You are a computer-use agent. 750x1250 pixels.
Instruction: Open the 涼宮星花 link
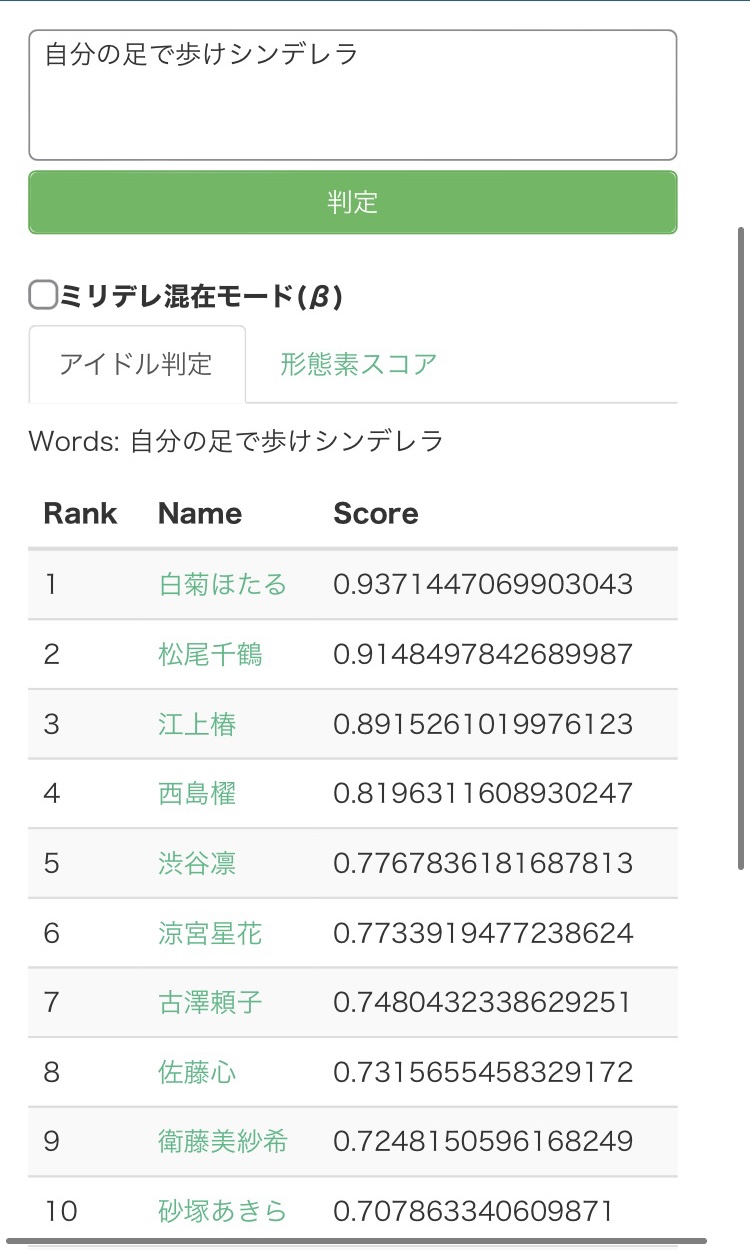tap(210, 933)
